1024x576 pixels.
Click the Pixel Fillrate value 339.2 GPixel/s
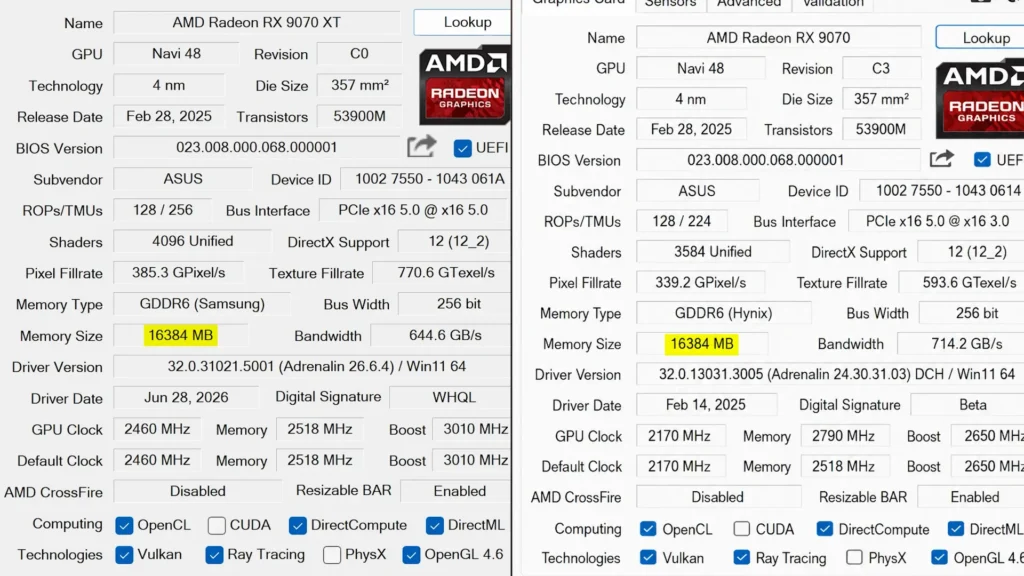(701, 283)
